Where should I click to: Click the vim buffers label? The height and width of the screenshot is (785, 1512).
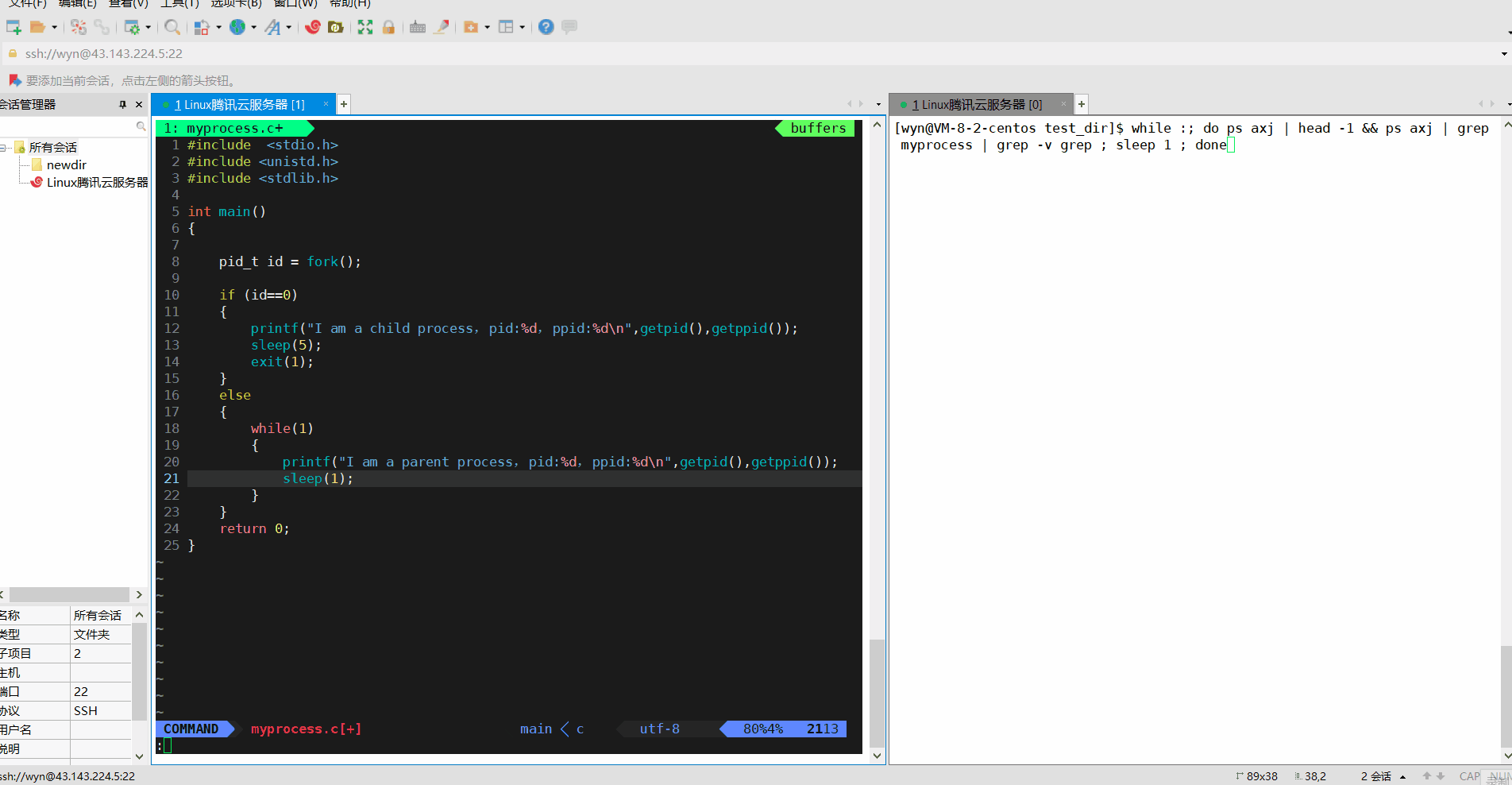click(818, 129)
